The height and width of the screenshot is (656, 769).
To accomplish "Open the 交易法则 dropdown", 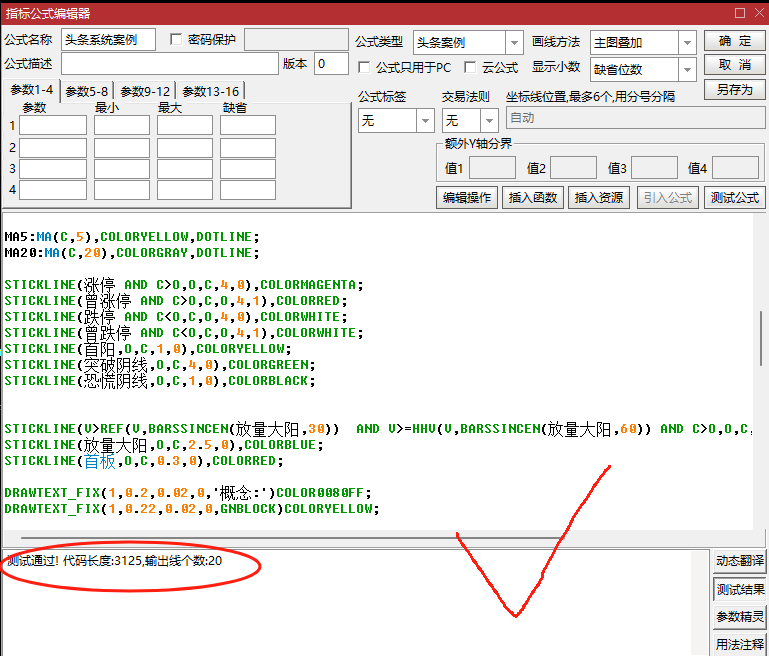I will (x=489, y=120).
